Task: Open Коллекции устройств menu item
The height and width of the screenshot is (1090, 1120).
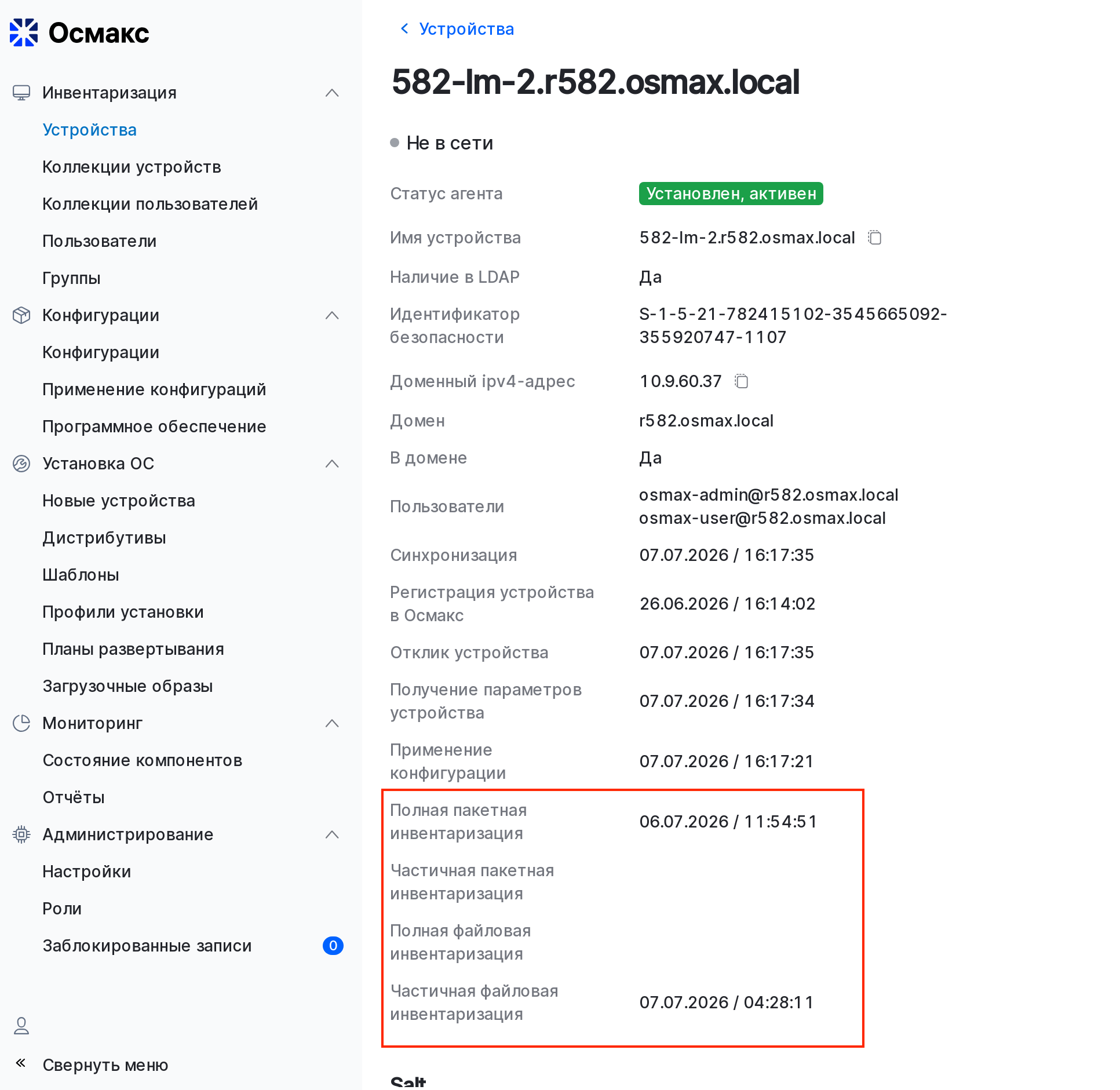Action: [x=132, y=167]
